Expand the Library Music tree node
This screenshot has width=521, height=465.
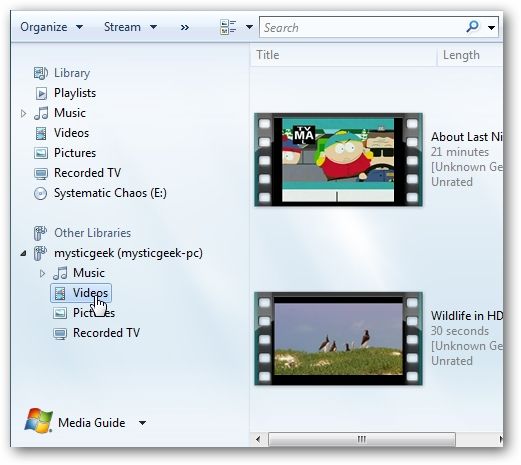(23, 114)
